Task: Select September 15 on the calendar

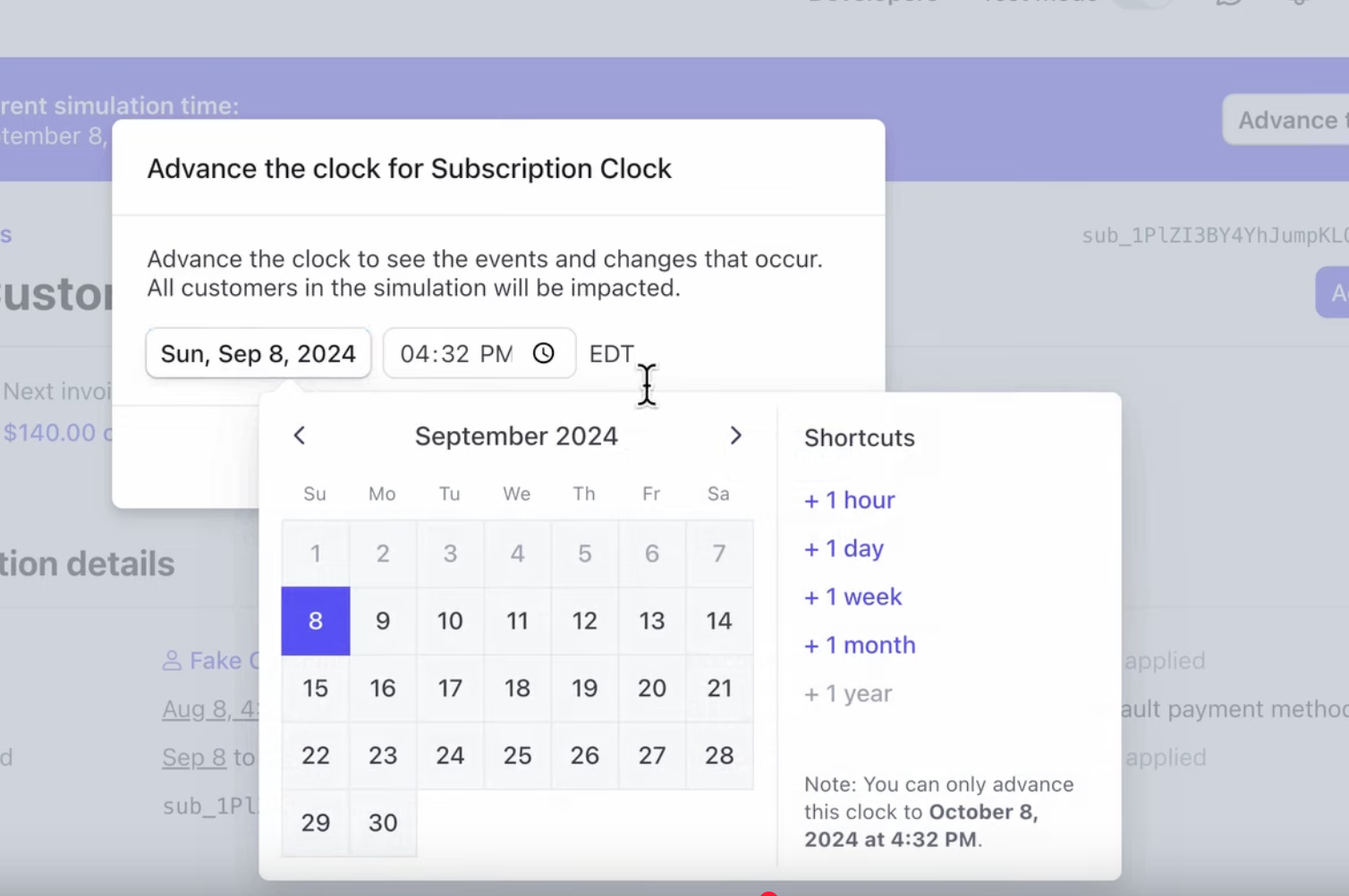Action: click(315, 689)
